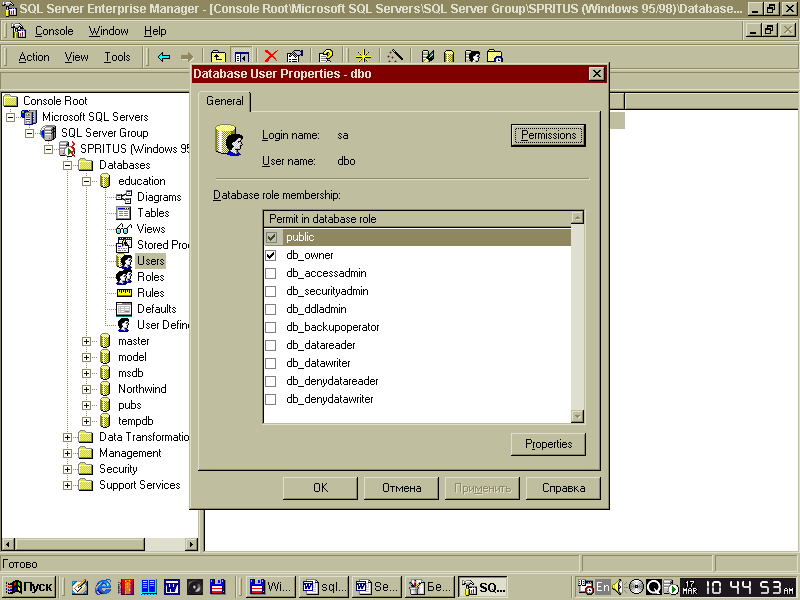Image resolution: width=800 pixels, height=600 pixels.
Task: Click the New Login toolbar icon
Action: [472, 57]
